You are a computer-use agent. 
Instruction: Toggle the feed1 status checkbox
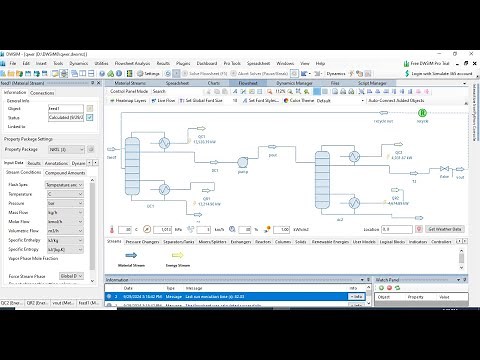pyautogui.click(x=90, y=117)
